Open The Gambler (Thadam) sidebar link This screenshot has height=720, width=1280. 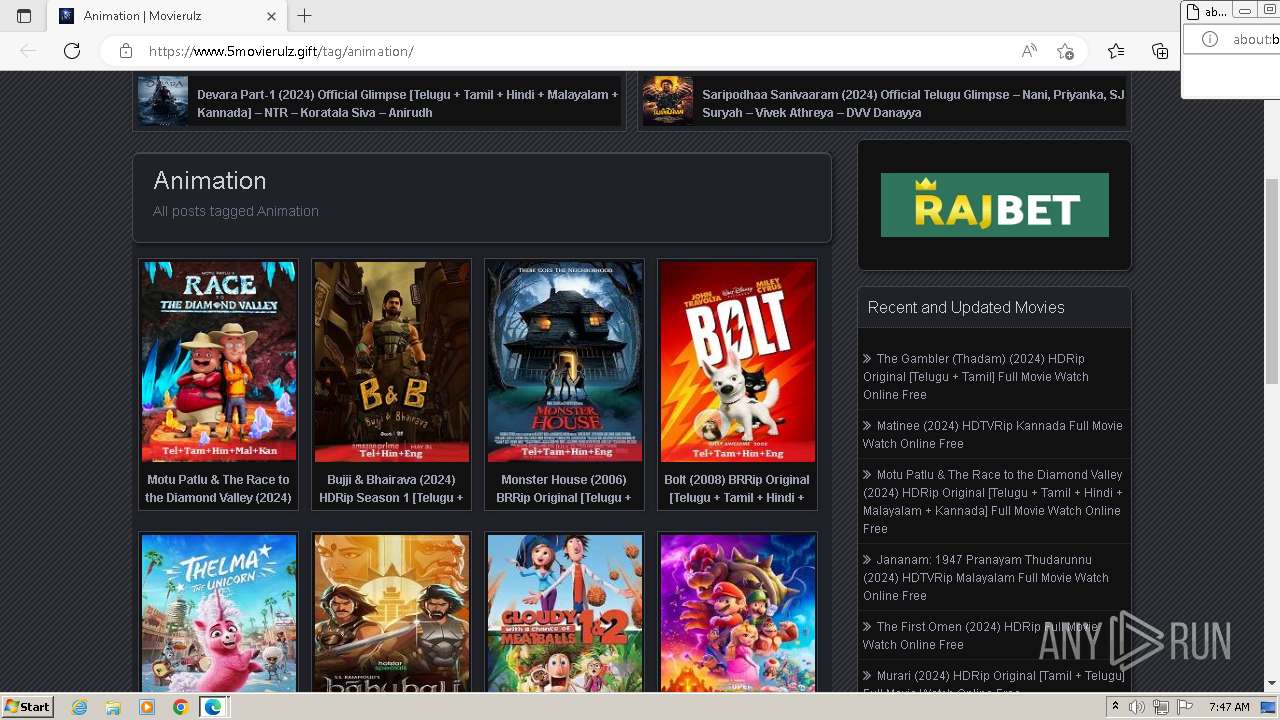pyautogui.click(x=976, y=377)
